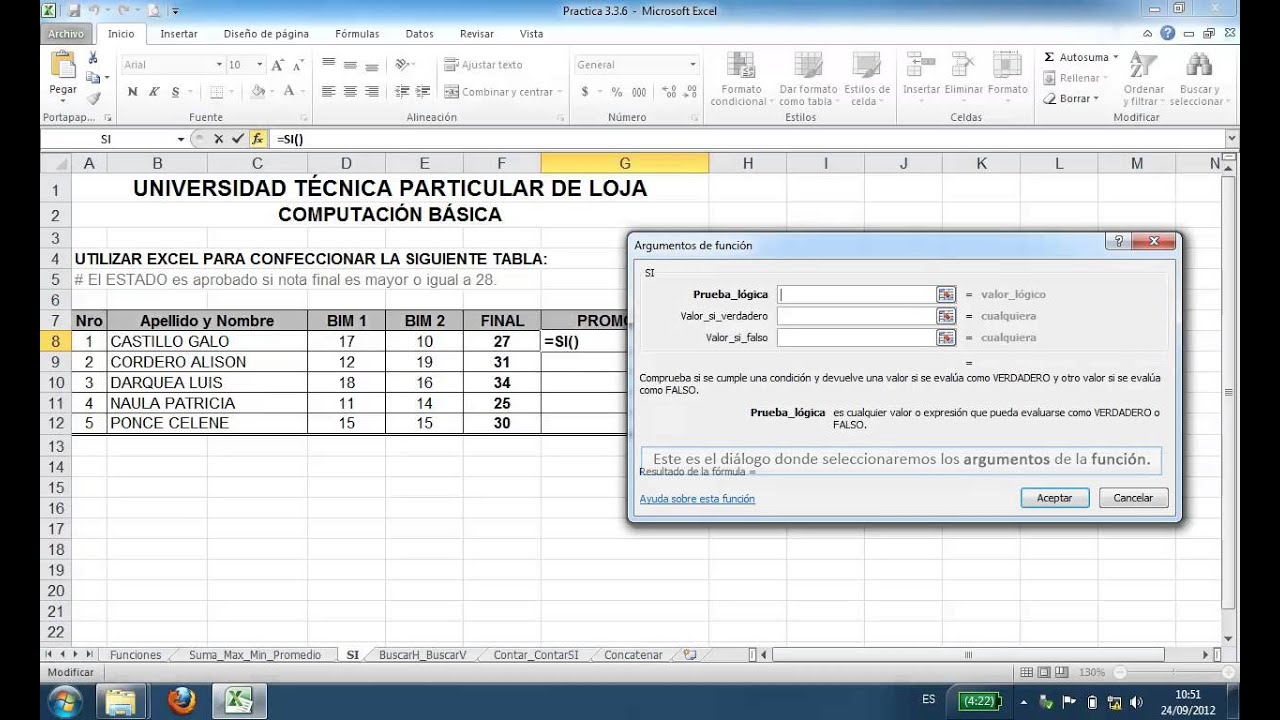
Task: Click the fill color paint bucket
Action: coord(258,92)
